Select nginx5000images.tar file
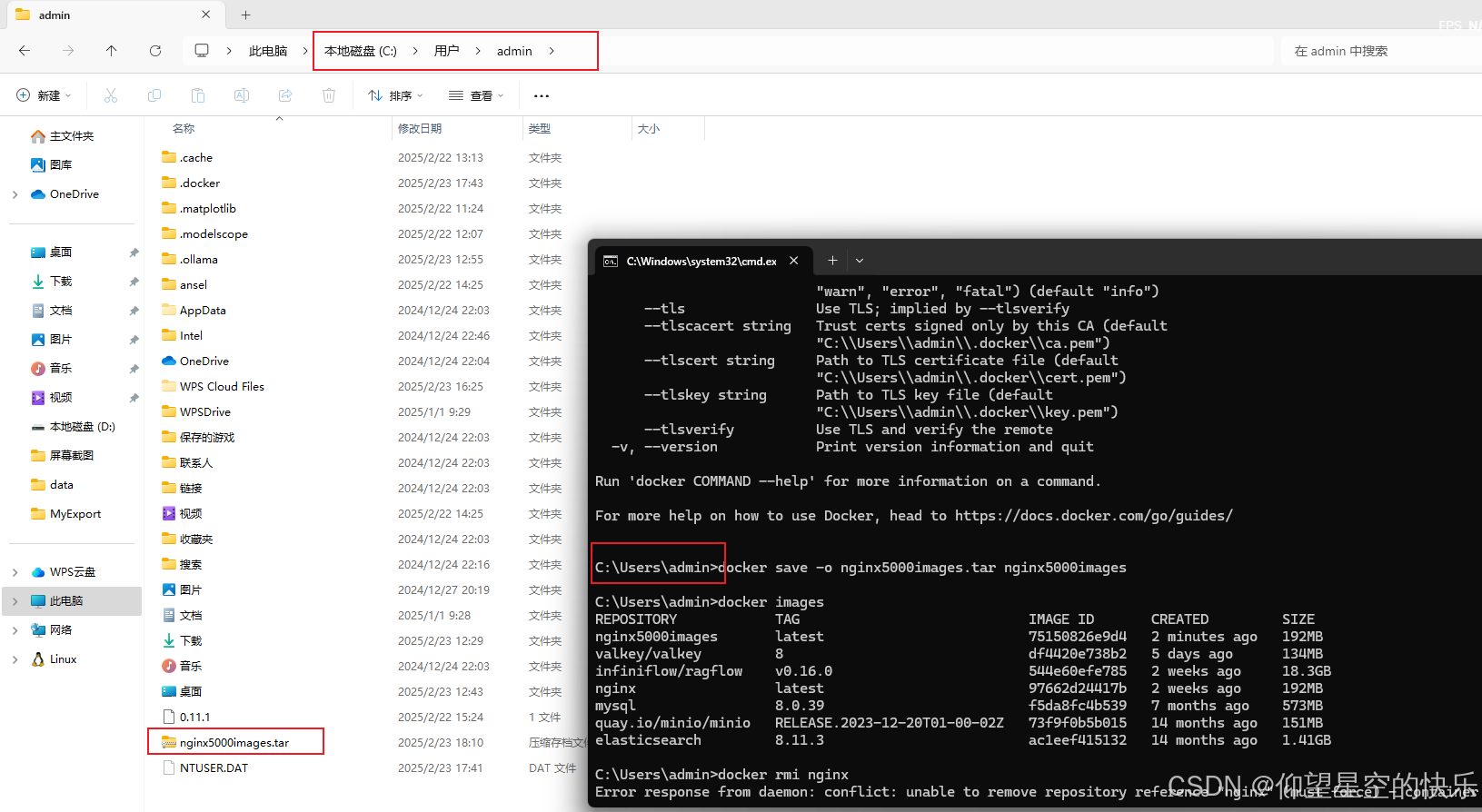 tap(234, 743)
